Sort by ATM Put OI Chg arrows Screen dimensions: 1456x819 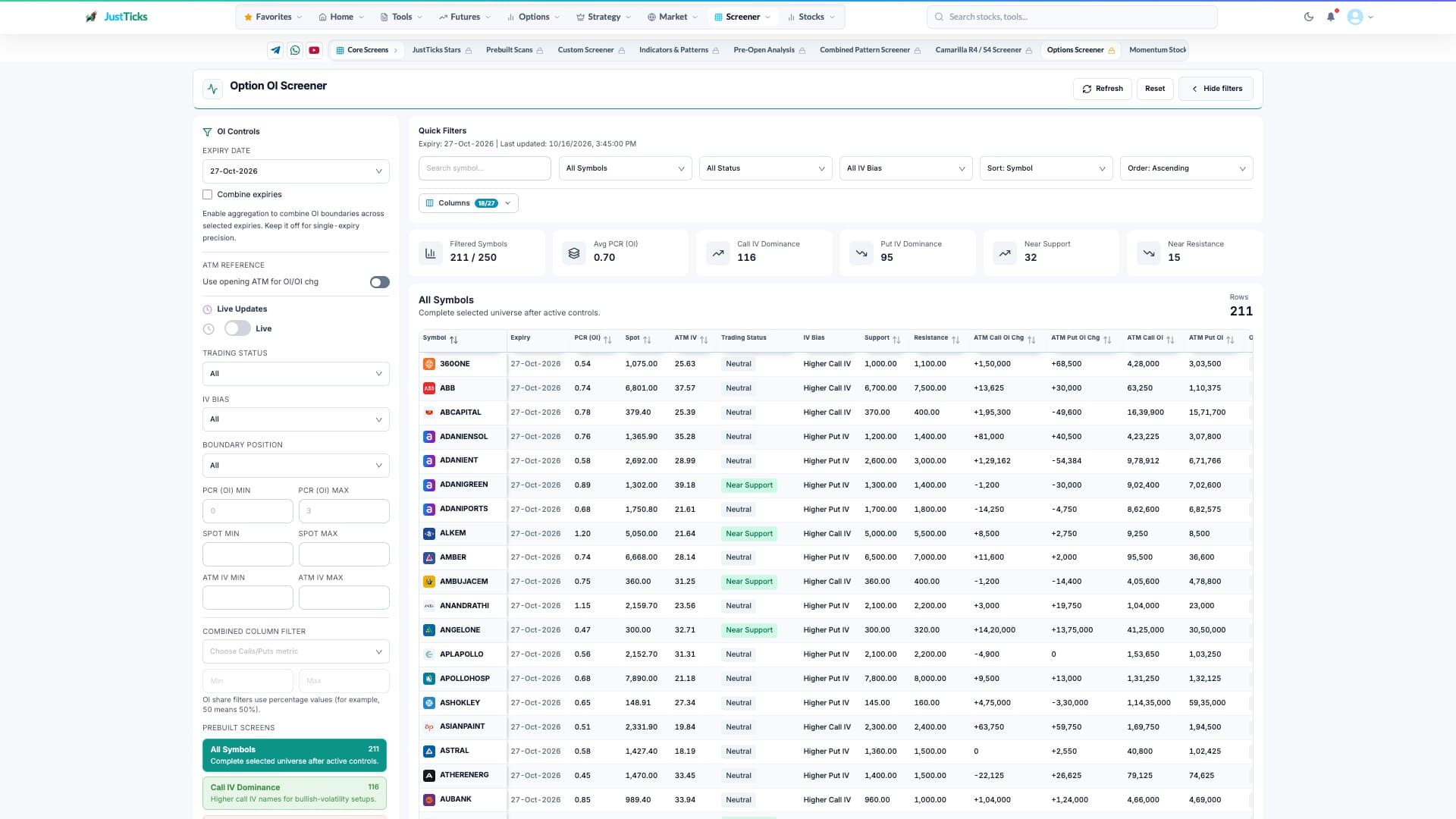point(1107,339)
